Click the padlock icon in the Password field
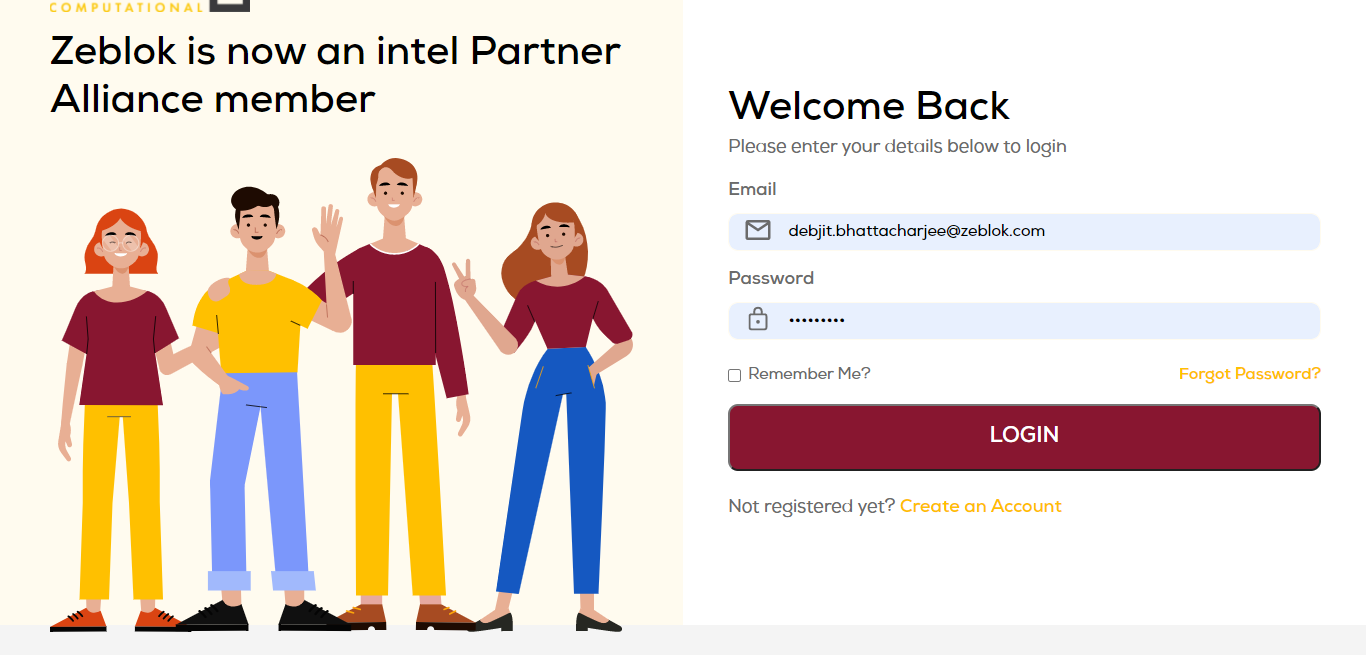Image resolution: width=1366 pixels, height=655 pixels. click(758, 320)
